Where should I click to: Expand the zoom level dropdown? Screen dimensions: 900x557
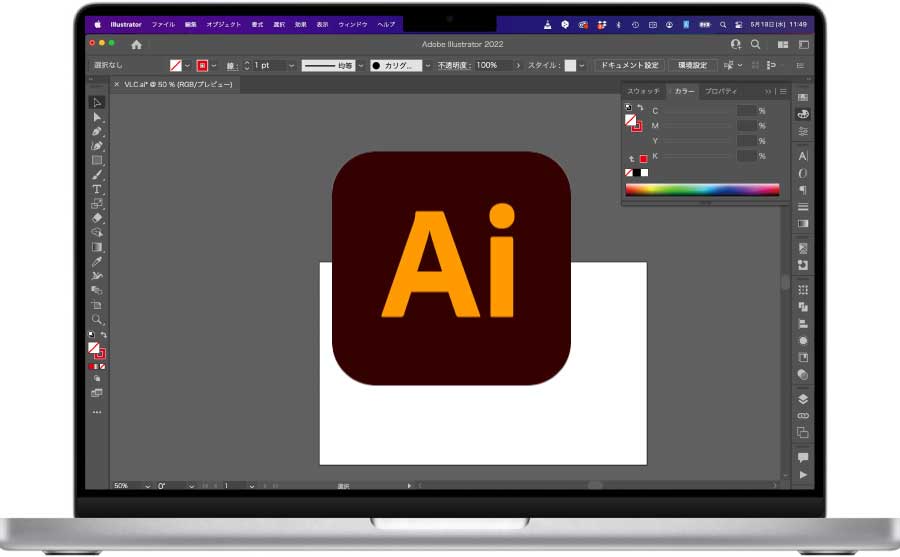pyautogui.click(x=148, y=486)
